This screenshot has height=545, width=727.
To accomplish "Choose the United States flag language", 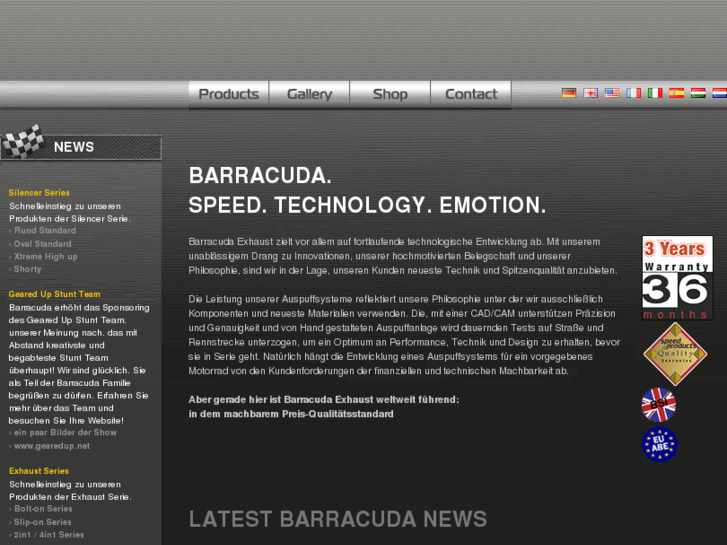I will pyautogui.click(x=612, y=93).
